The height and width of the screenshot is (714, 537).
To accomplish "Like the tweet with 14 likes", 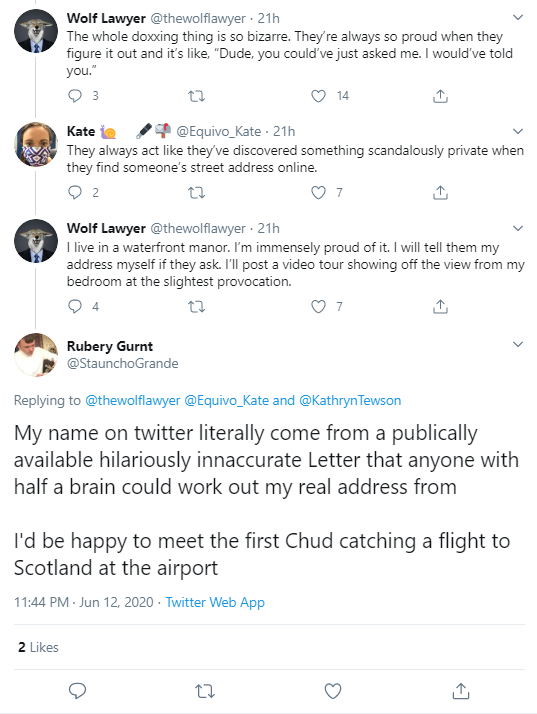I will point(318,96).
